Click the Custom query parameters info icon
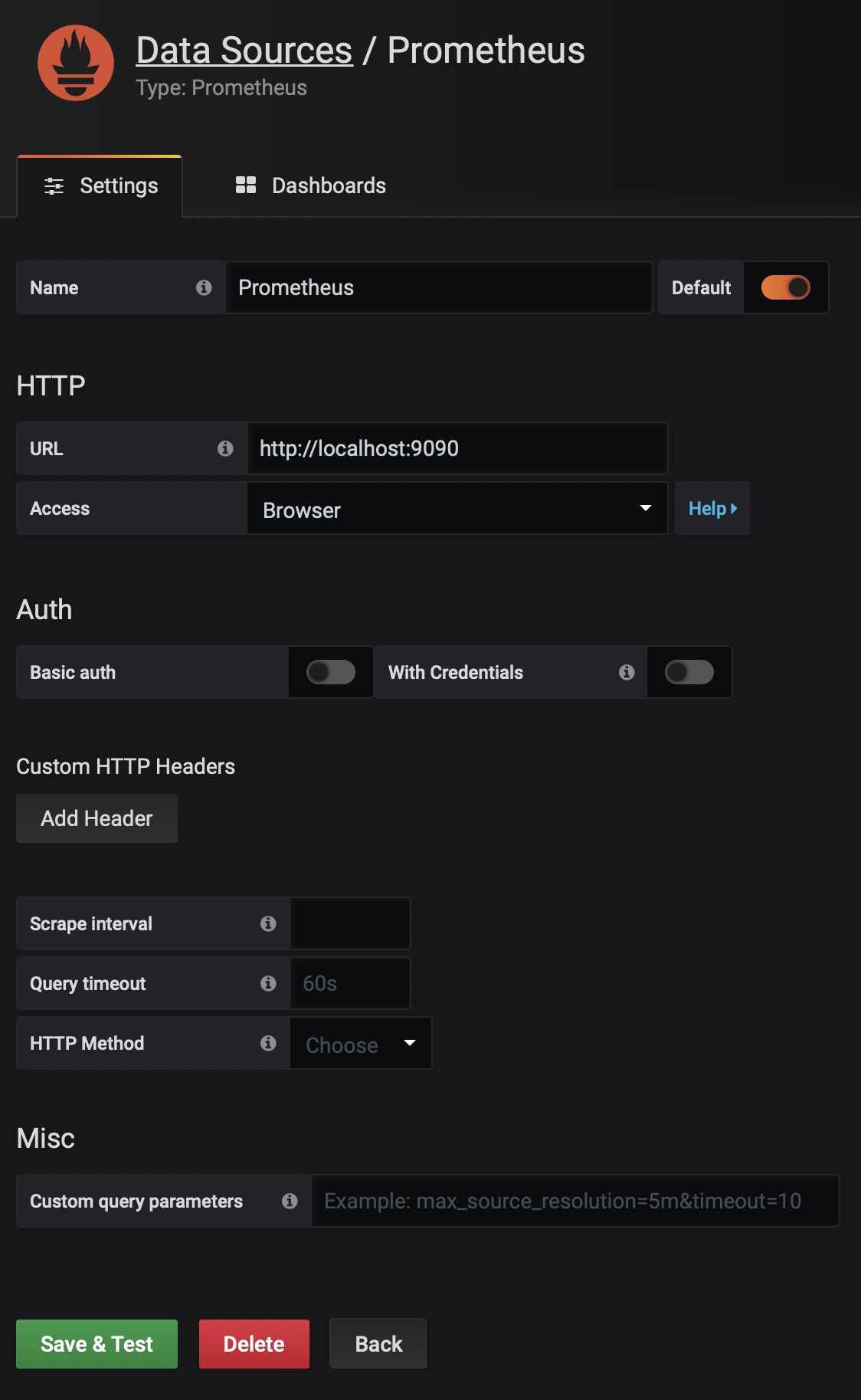 point(290,1201)
